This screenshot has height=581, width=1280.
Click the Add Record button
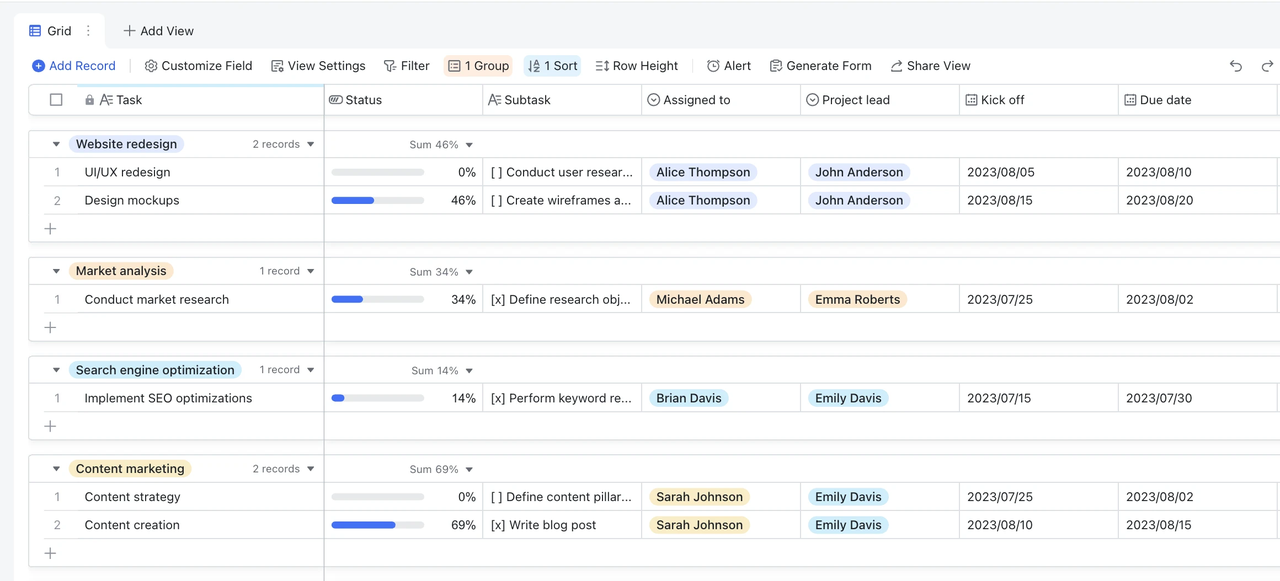[73, 66]
